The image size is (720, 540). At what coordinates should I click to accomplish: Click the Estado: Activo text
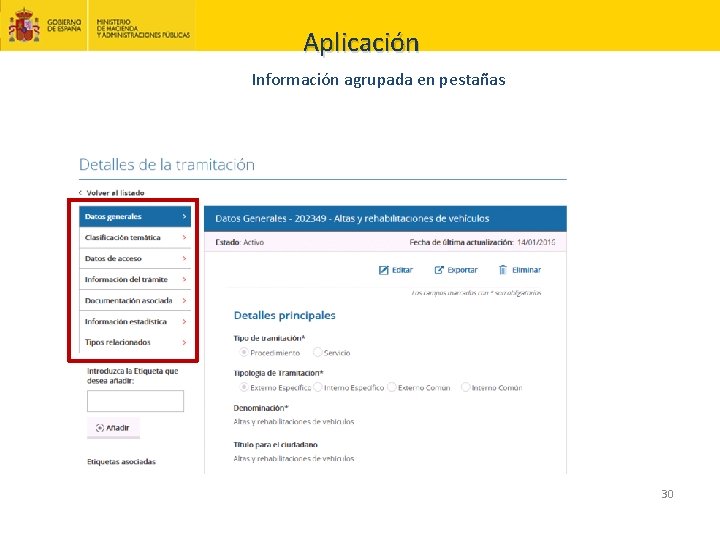(x=240, y=242)
